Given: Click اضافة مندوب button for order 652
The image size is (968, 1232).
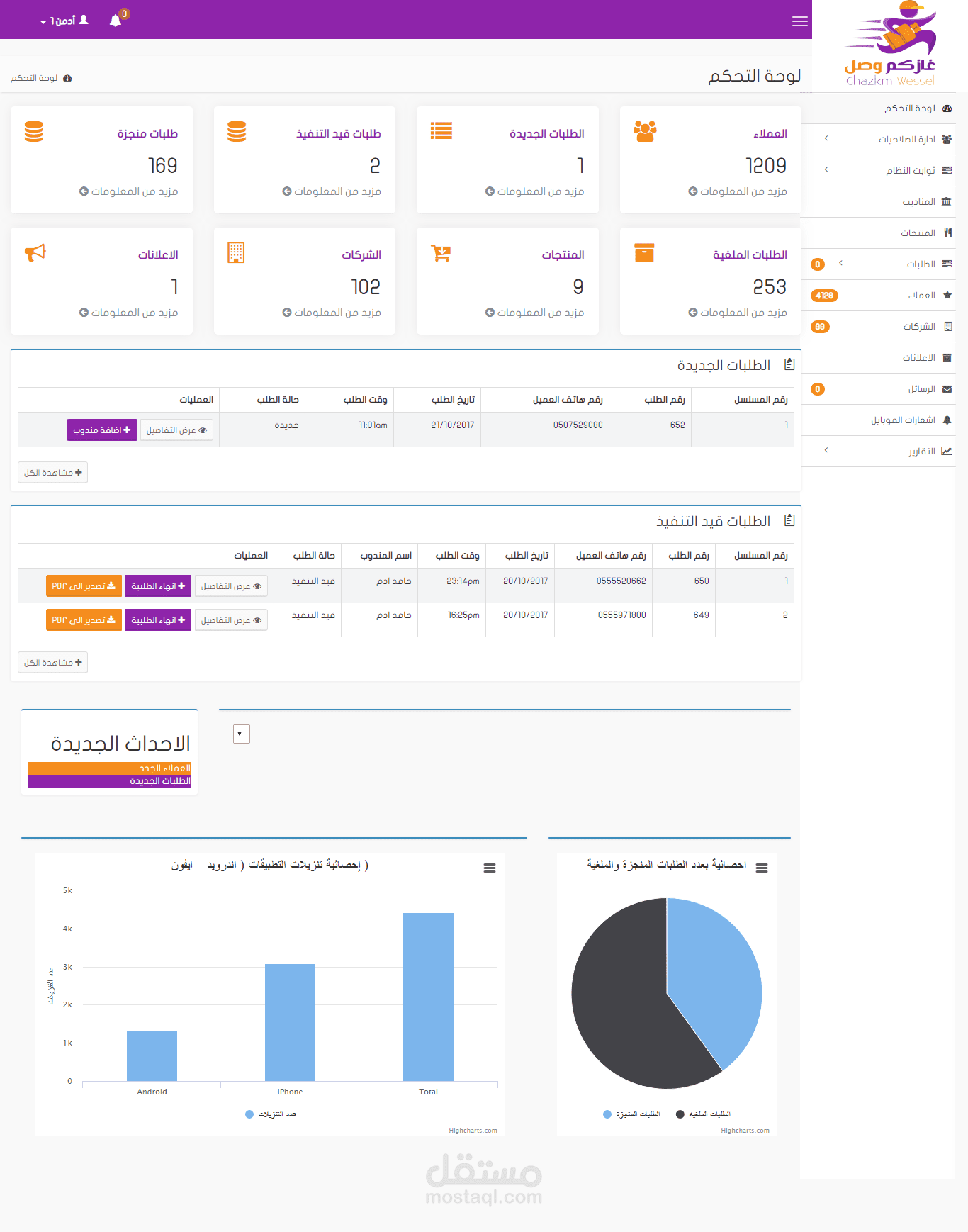Looking at the screenshot, I should click(x=101, y=430).
